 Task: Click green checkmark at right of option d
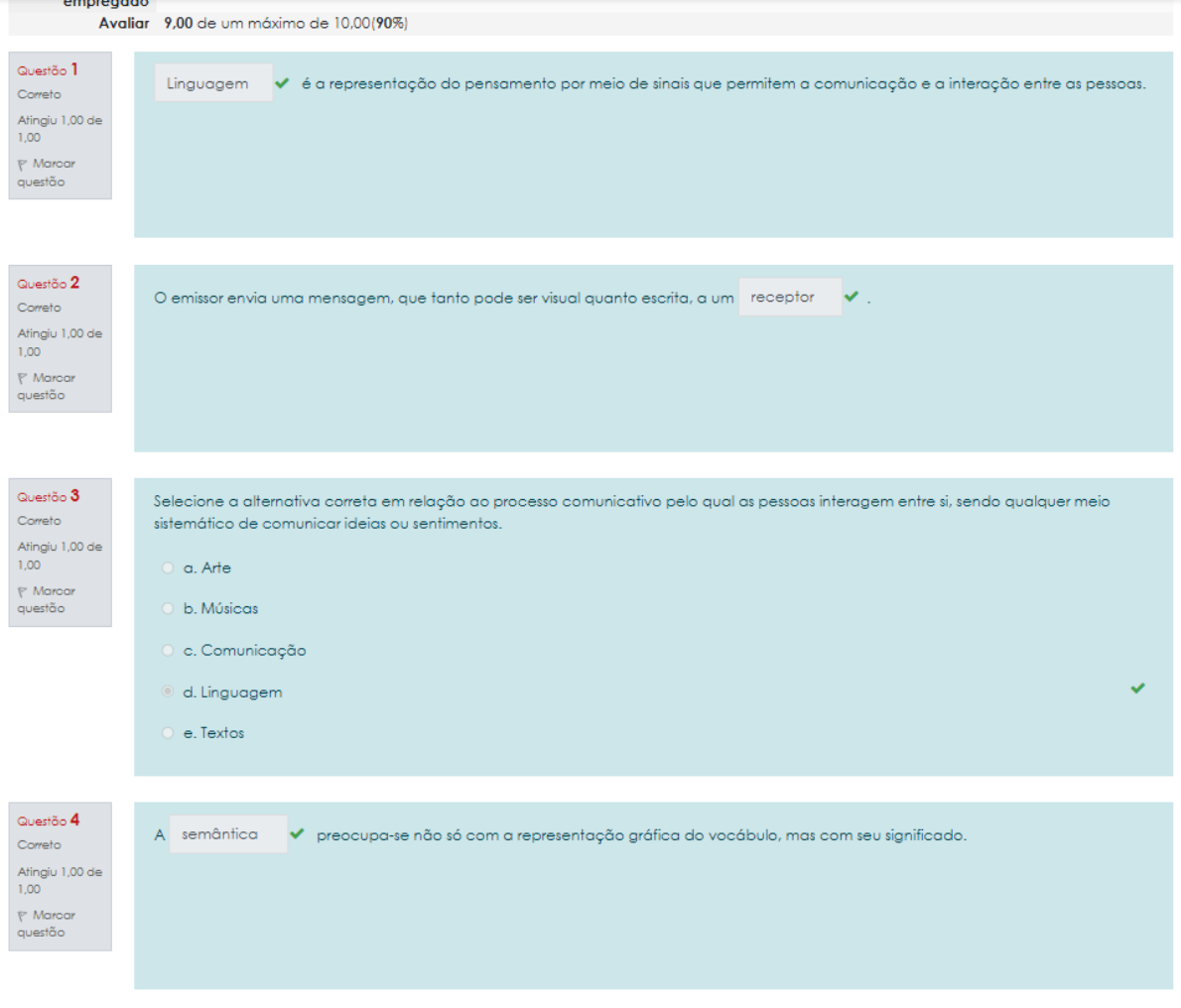[x=1137, y=689]
